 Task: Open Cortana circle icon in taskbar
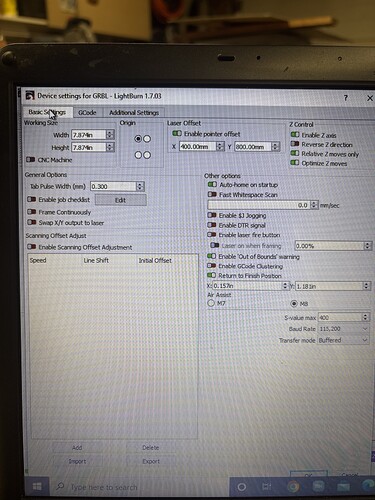242,487
